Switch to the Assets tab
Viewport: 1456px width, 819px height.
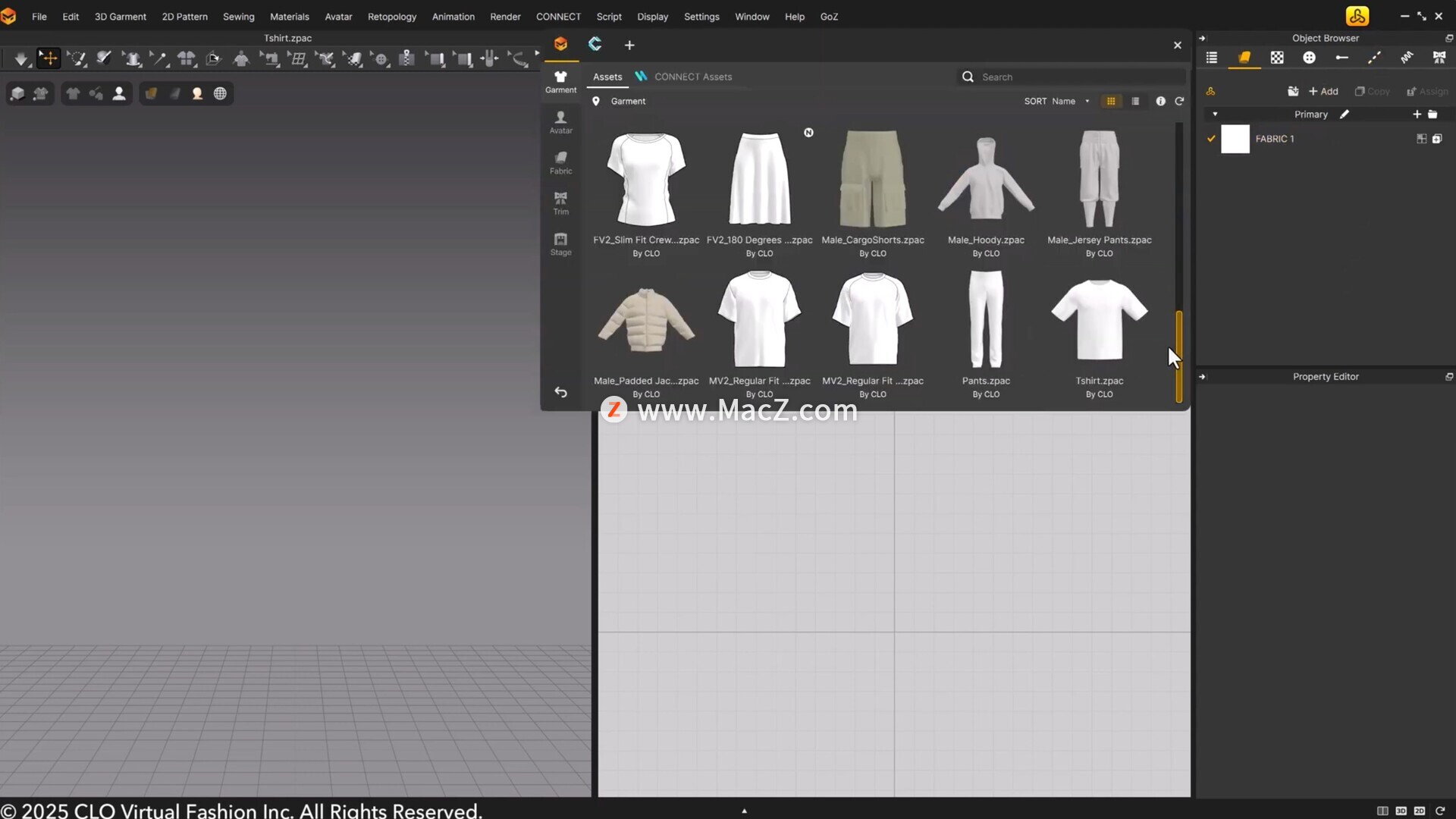point(607,77)
